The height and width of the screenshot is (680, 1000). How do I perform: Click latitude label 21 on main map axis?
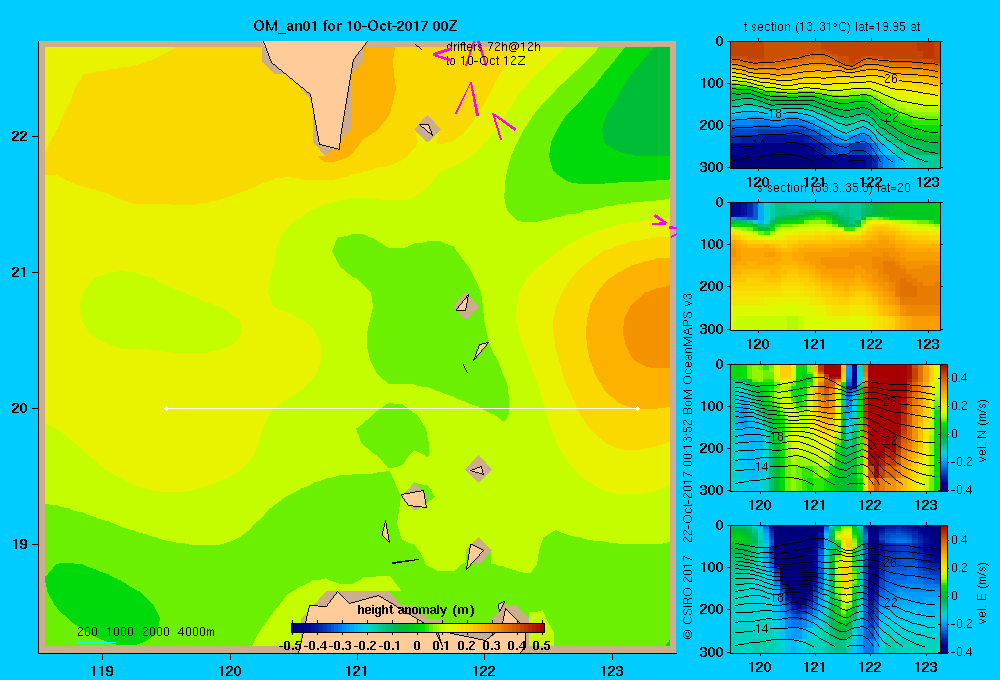20,272
